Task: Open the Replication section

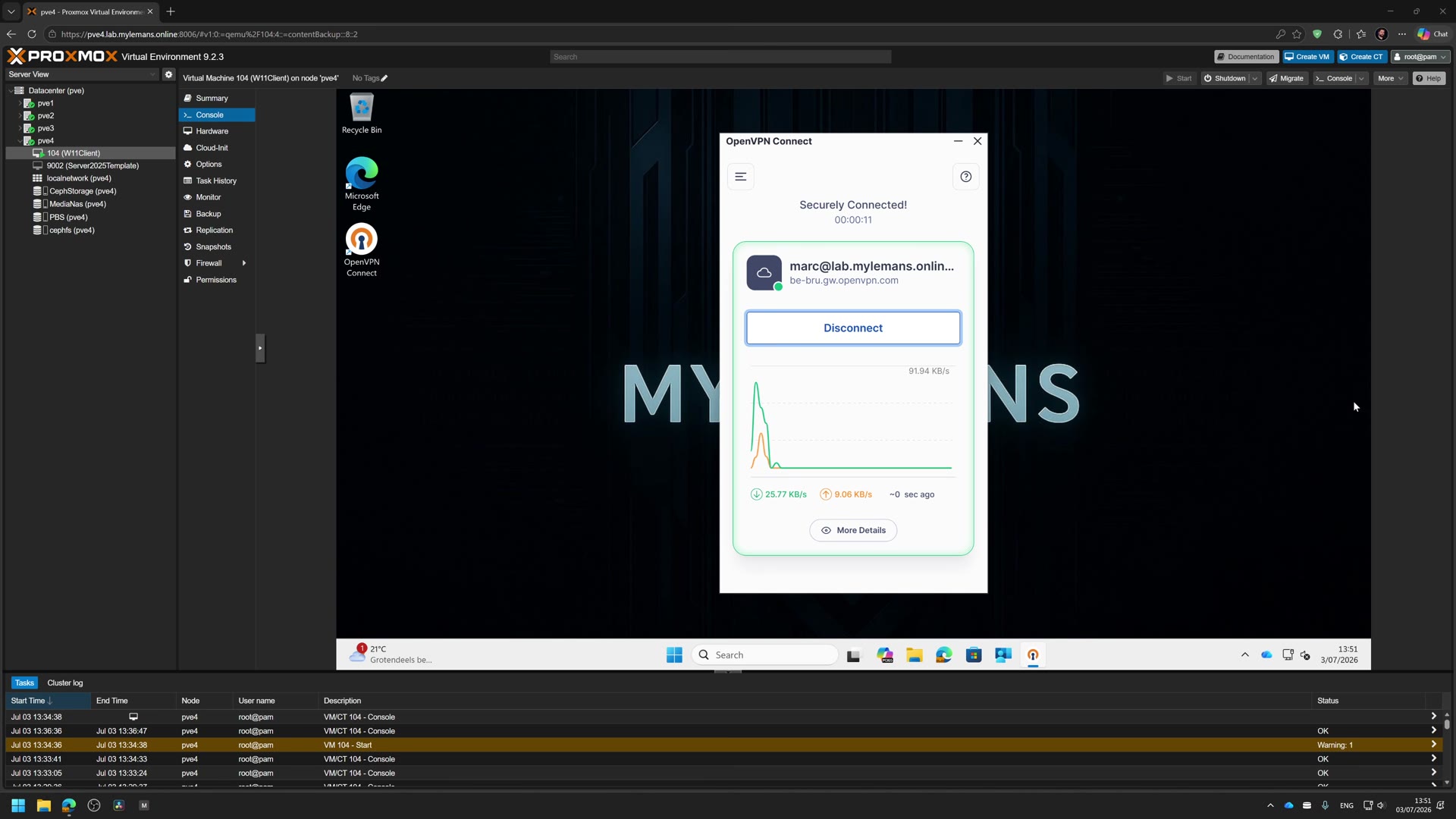Action: tap(217, 231)
